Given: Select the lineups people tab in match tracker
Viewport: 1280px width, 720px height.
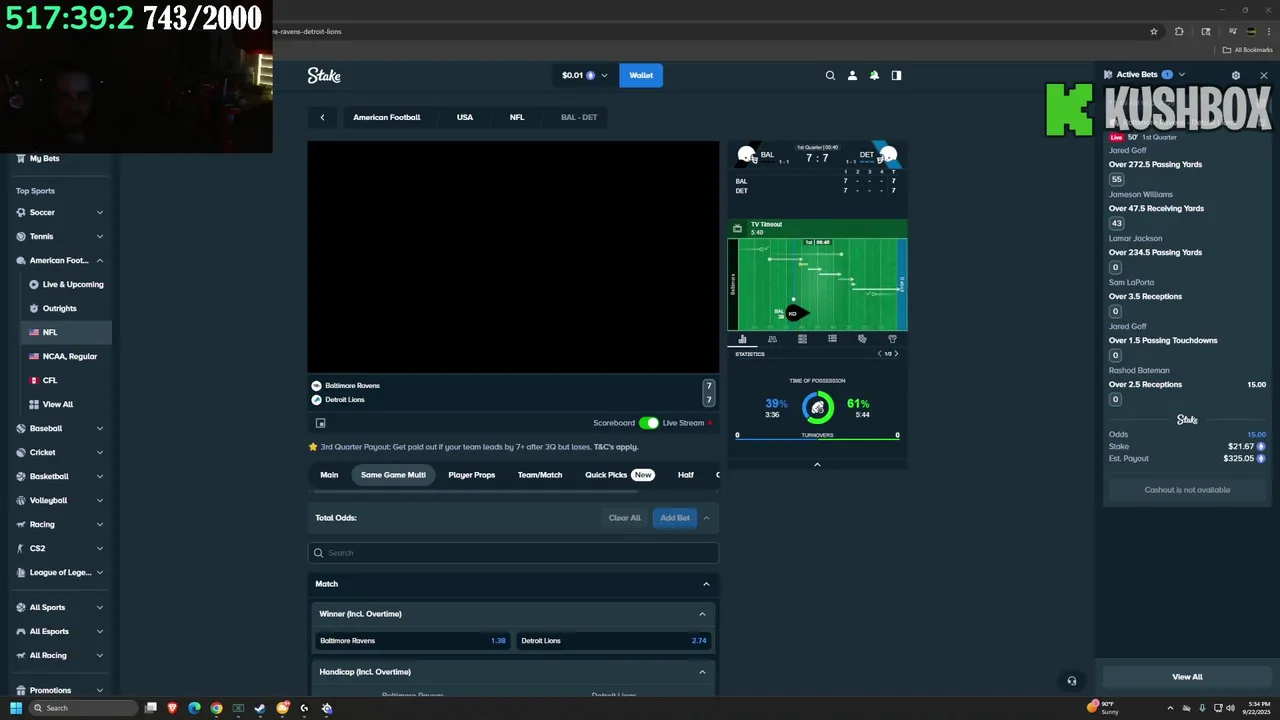Looking at the screenshot, I should pyautogui.click(x=772, y=339).
